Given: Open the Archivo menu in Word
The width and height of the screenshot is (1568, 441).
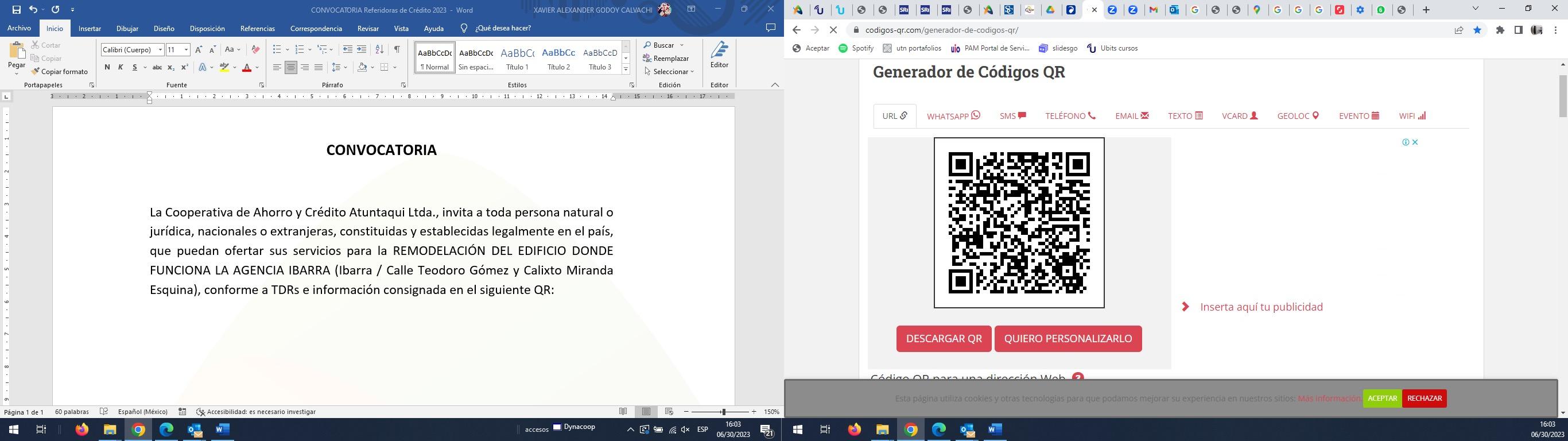Looking at the screenshot, I should [x=19, y=28].
